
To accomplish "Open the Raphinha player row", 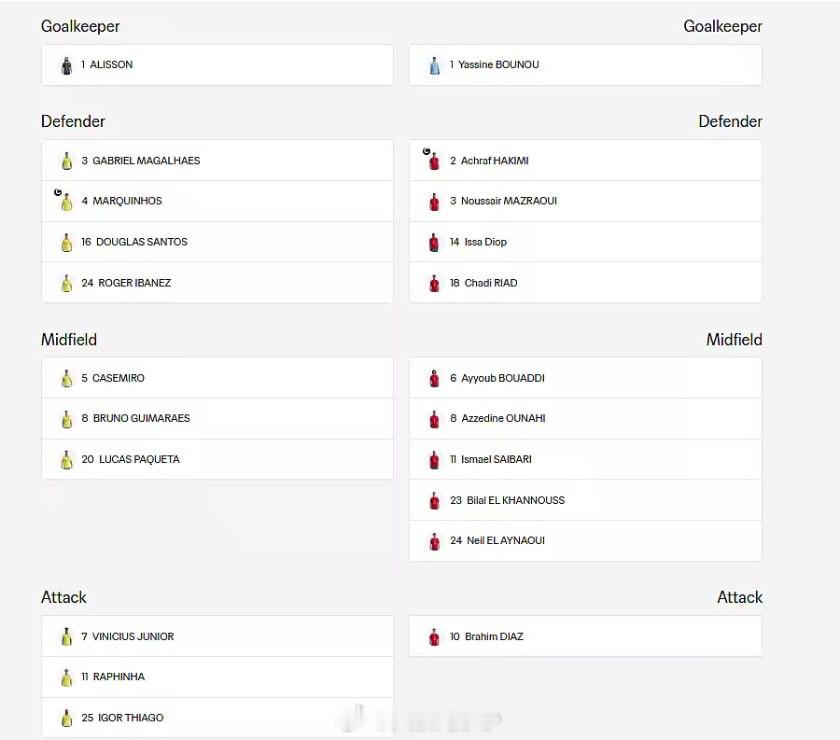I will click(218, 677).
